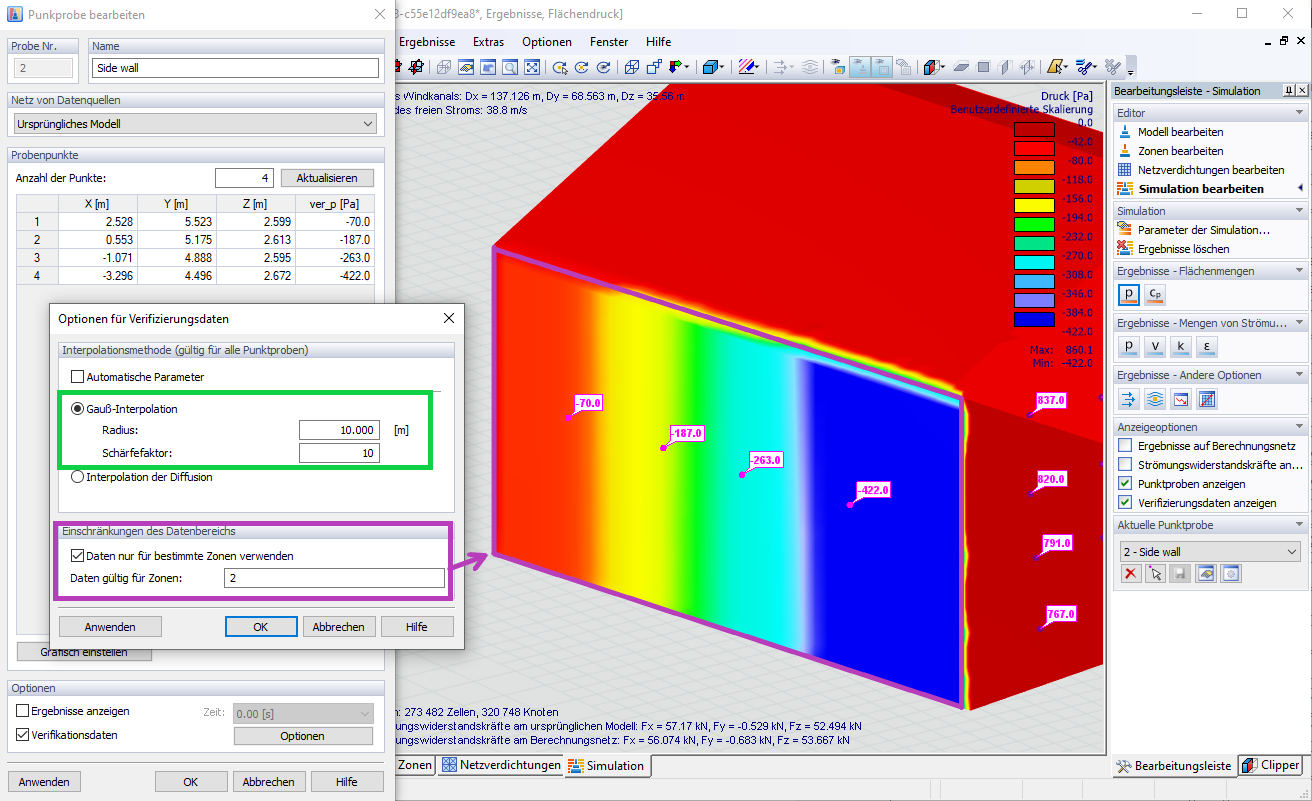Select Gauß-Interpolation radio button
This screenshot has width=1312, height=801.
click(x=78, y=409)
